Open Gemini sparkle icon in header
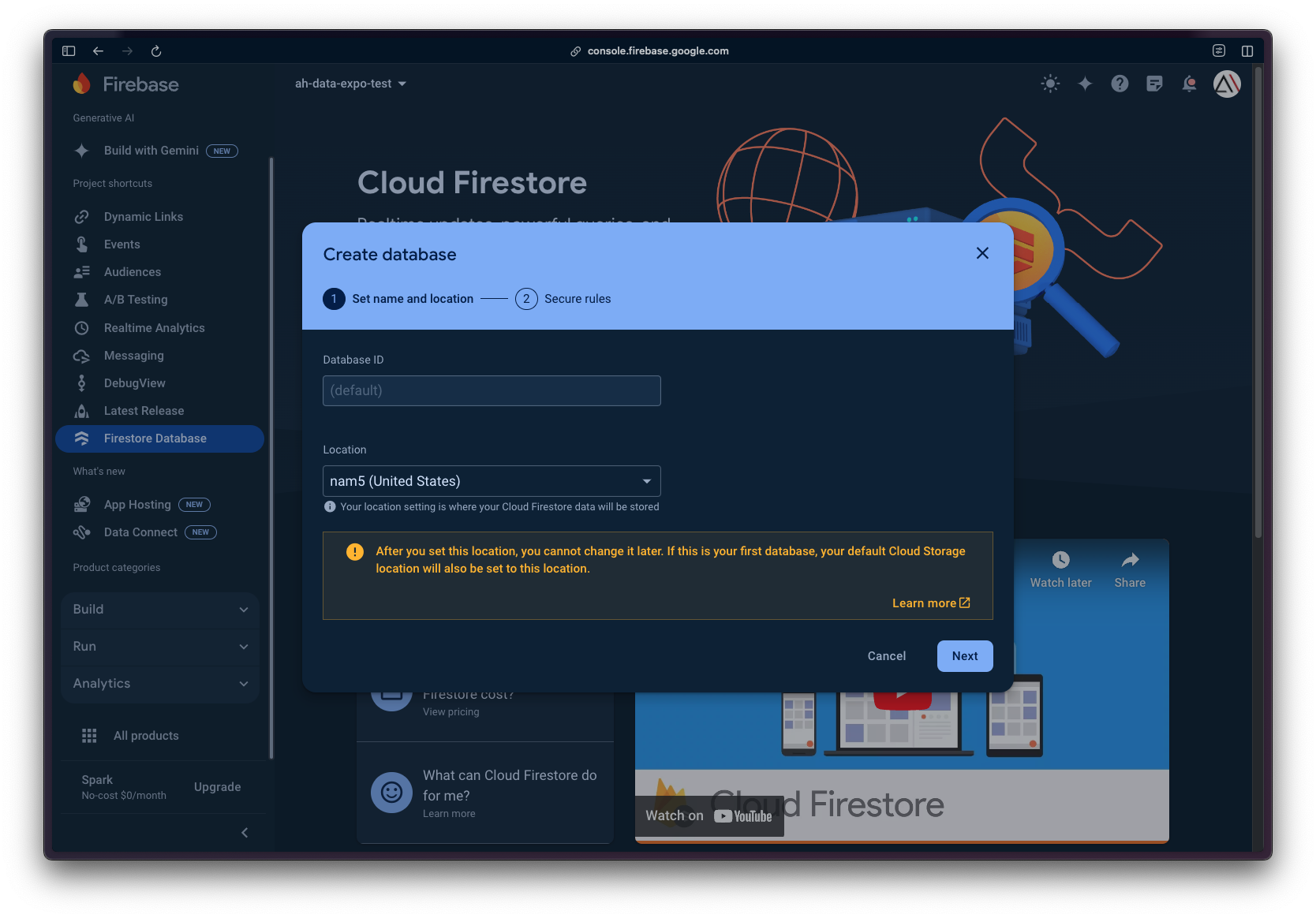Screen dimensions: 1316x918 1085,84
